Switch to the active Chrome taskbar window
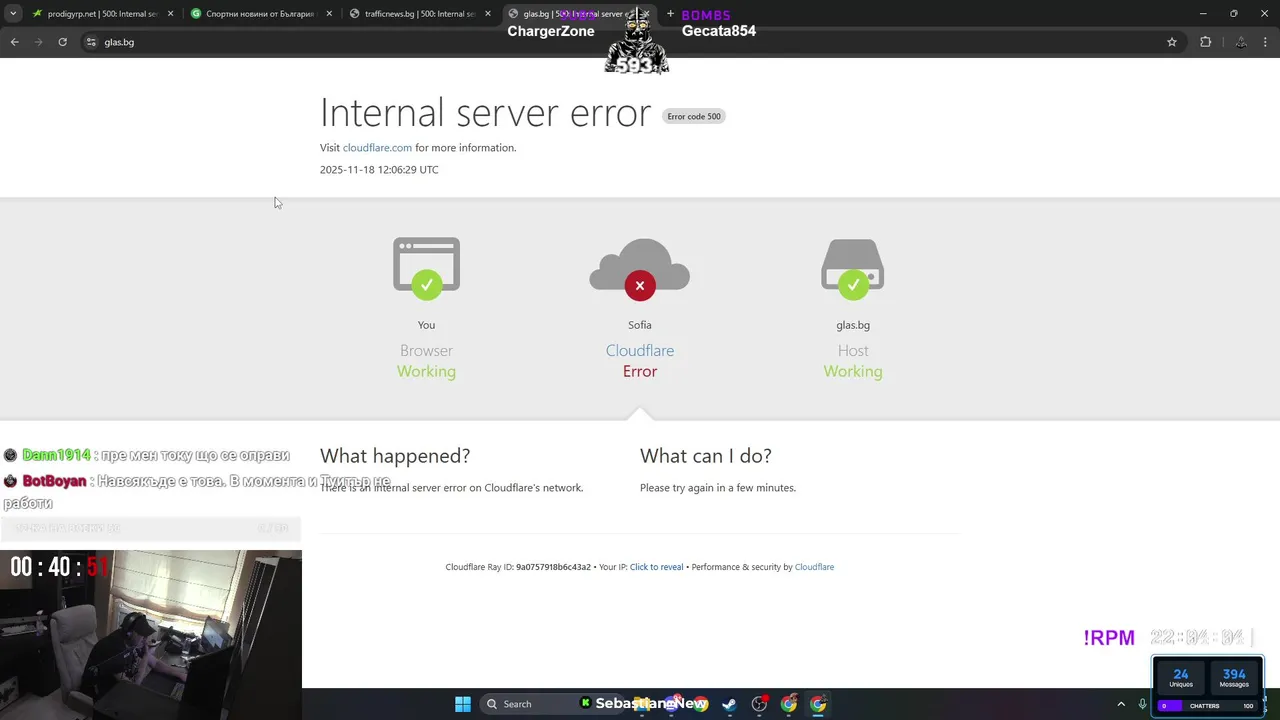The image size is (1280, 720). click(x=818, y=704)
